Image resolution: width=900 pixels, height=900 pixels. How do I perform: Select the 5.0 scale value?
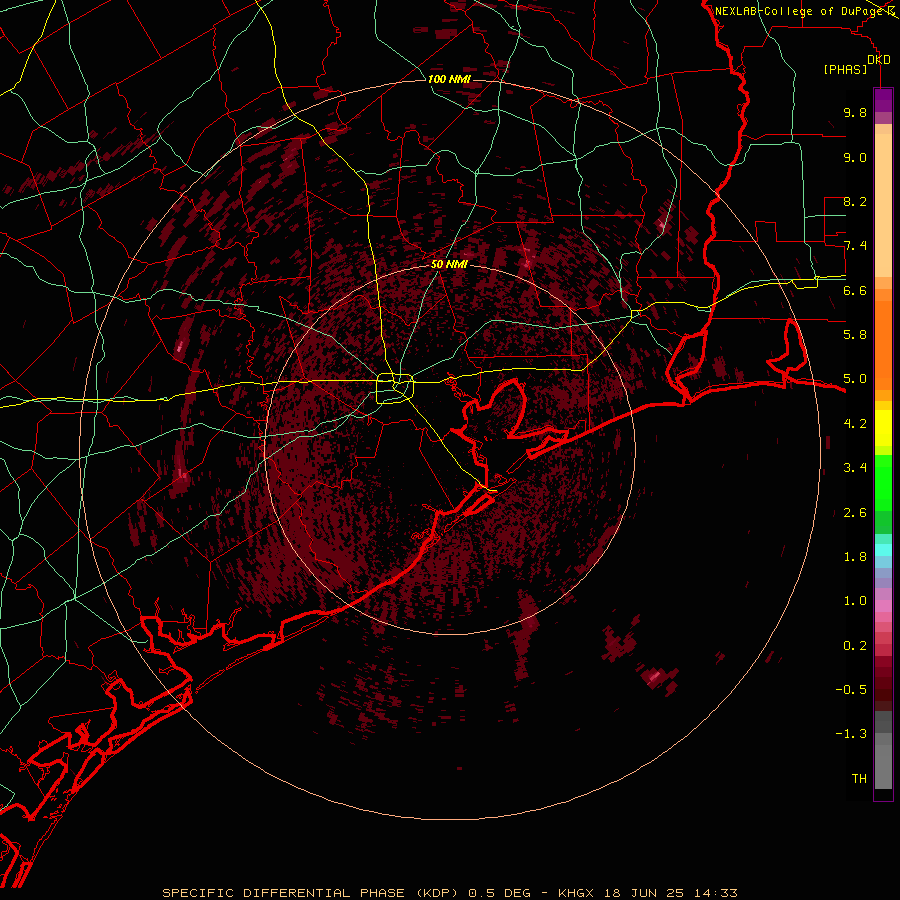point(855,379)
